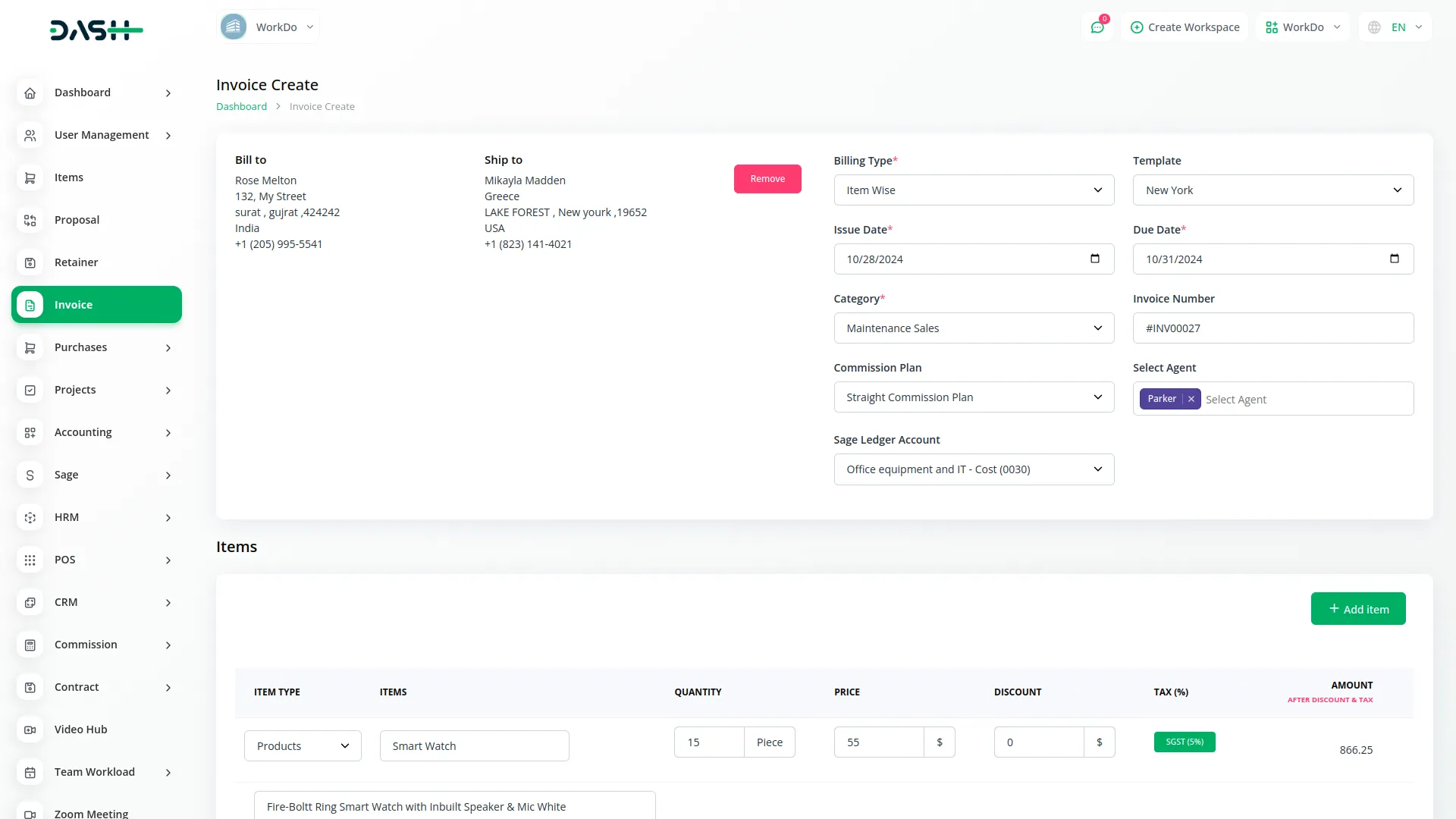
Task: Click the Add item button
Action: click(1357, 608)
